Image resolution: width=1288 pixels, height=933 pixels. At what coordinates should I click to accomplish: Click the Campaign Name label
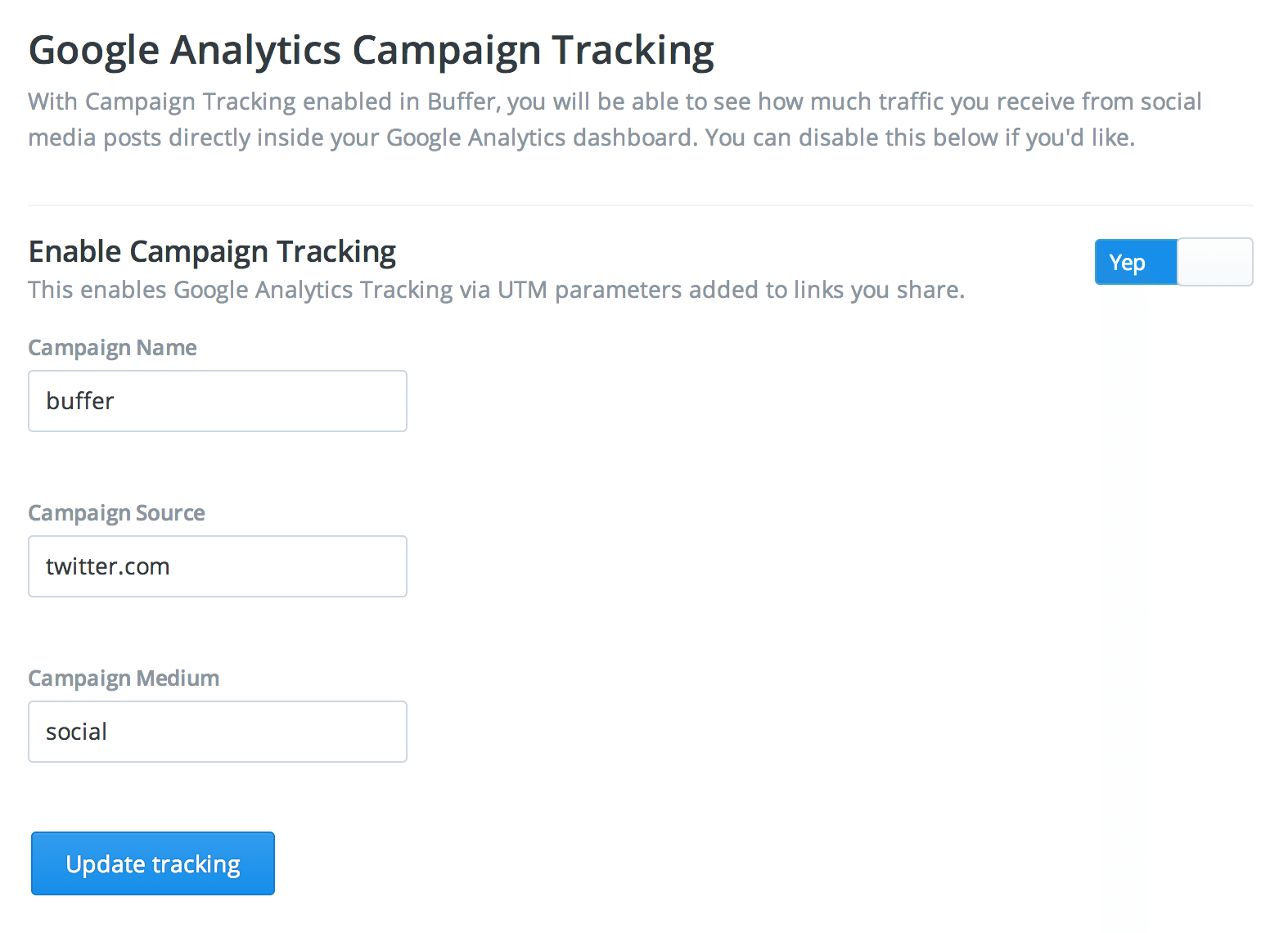click(x=112, y=347)
